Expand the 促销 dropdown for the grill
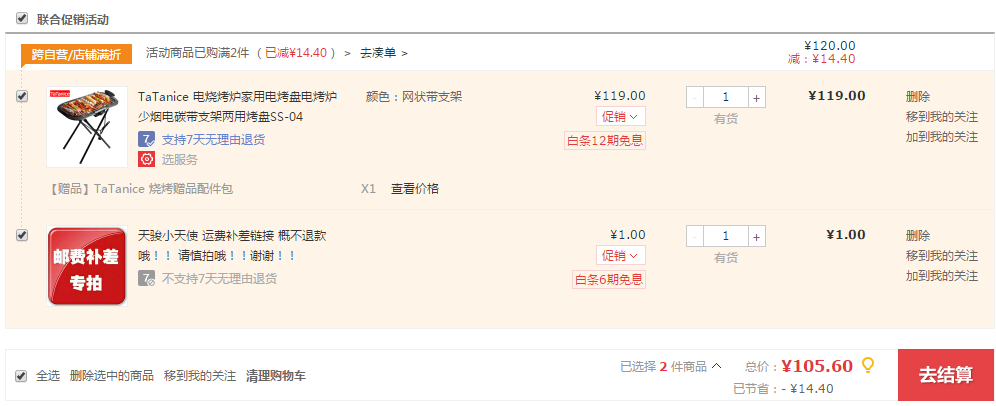 point(621,117)
